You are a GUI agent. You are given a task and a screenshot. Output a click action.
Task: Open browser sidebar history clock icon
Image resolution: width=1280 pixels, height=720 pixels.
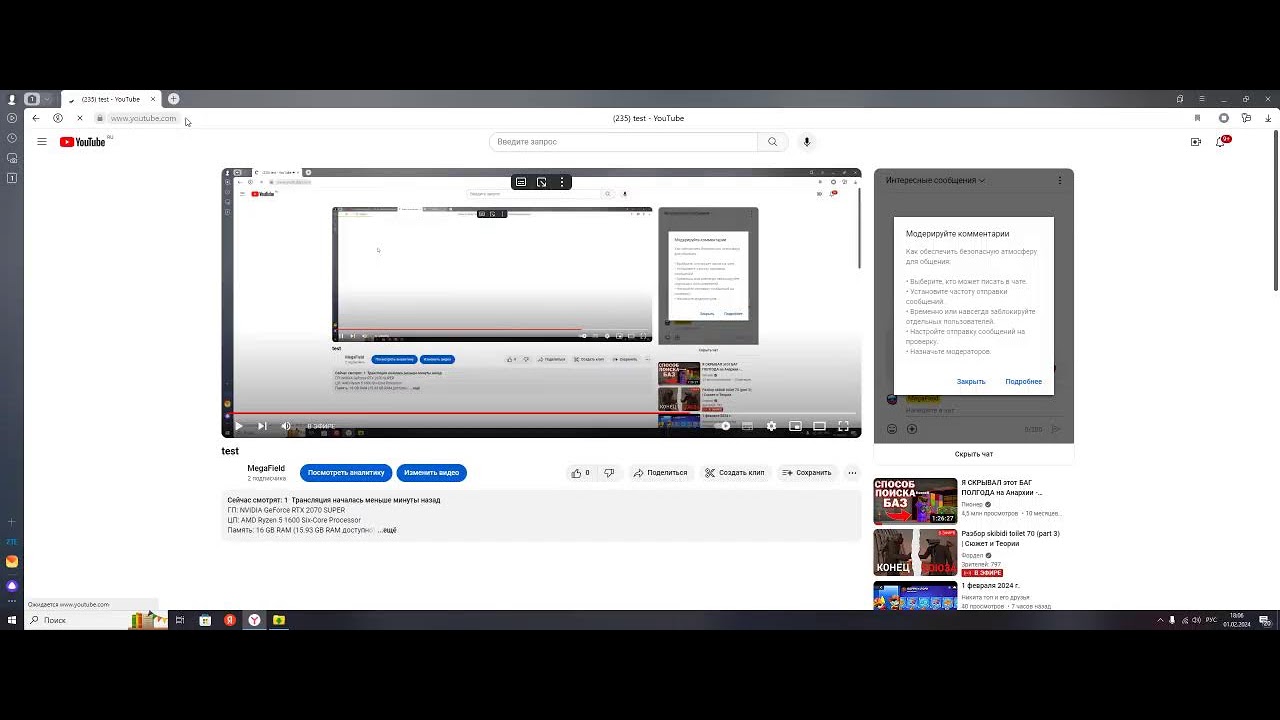(12, 138)
